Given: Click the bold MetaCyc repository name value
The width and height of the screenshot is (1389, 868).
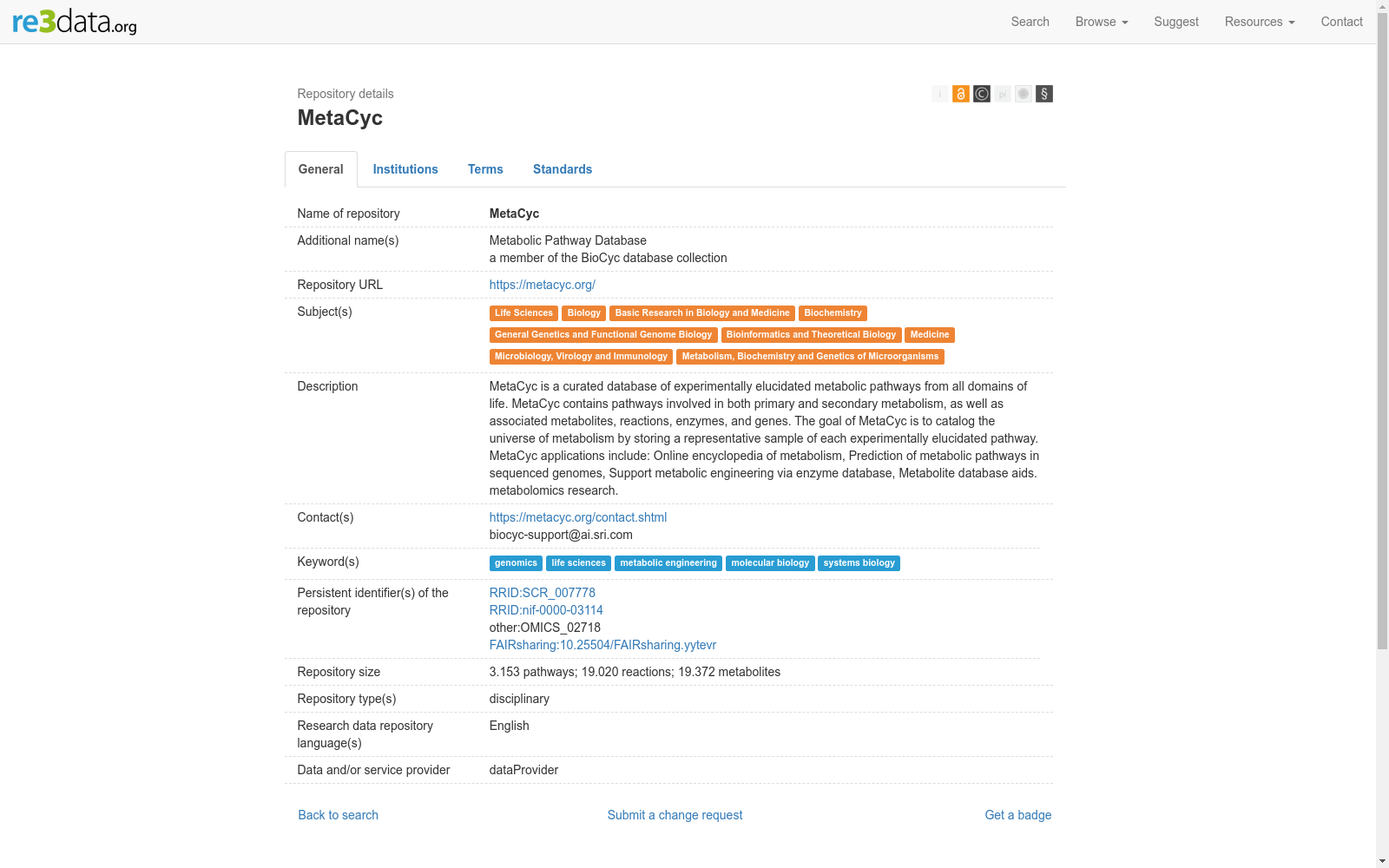Looking at the screenshot, I should pos(514,214).
